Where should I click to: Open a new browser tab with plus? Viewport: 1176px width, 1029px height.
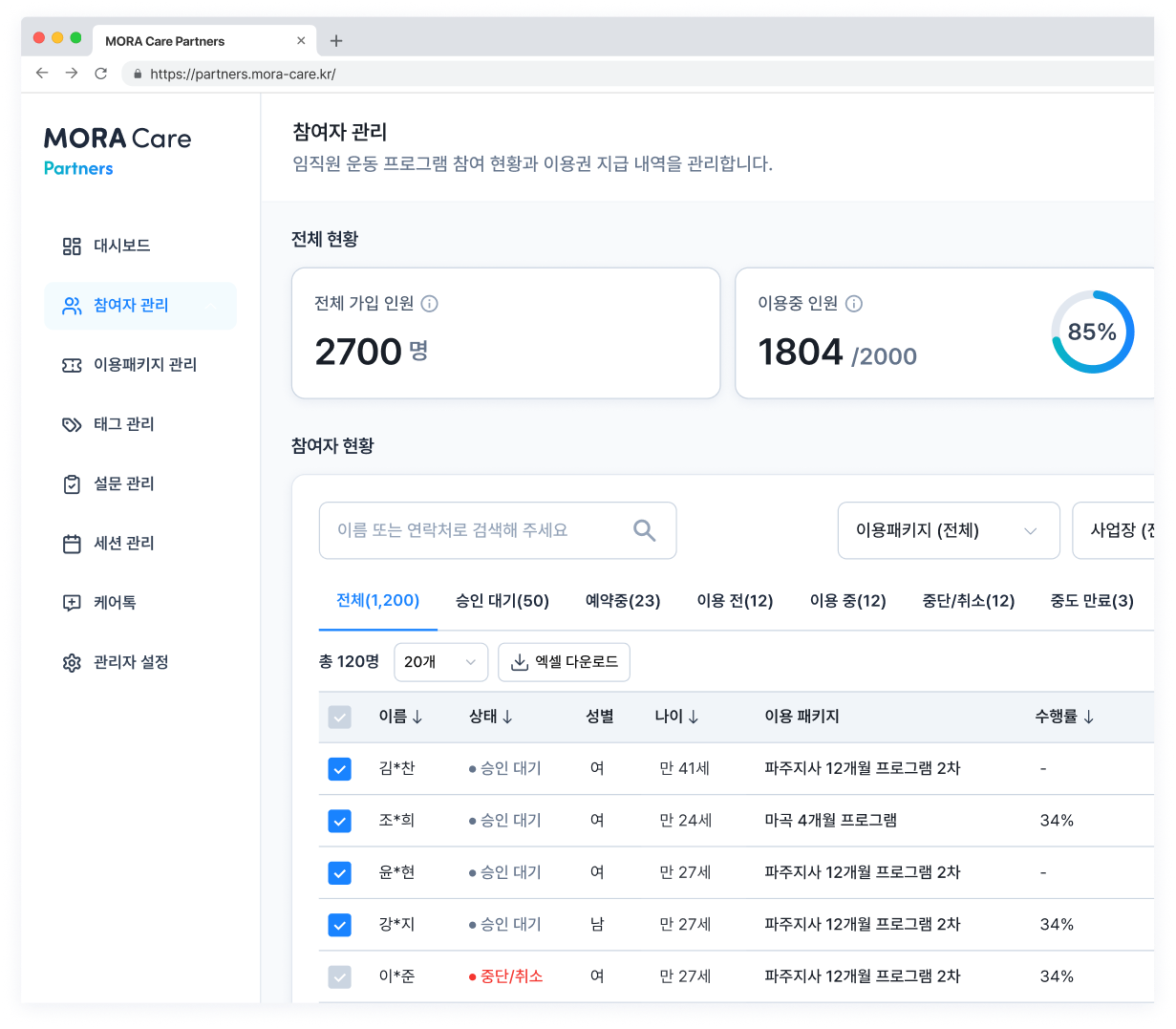pos(336,41)
